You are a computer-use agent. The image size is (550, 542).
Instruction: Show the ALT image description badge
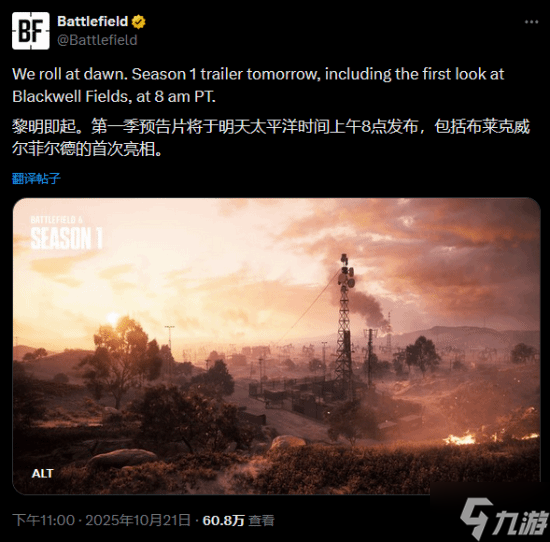pos(42,474)
